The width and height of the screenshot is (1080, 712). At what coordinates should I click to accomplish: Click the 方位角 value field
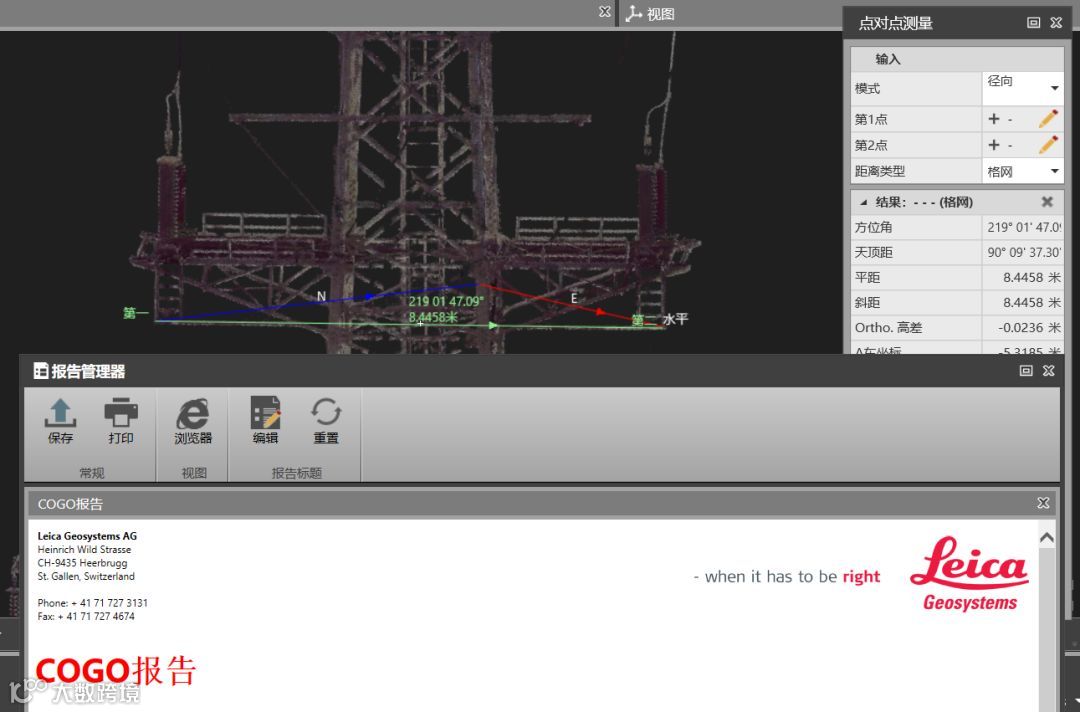[x=1023, y=227]
